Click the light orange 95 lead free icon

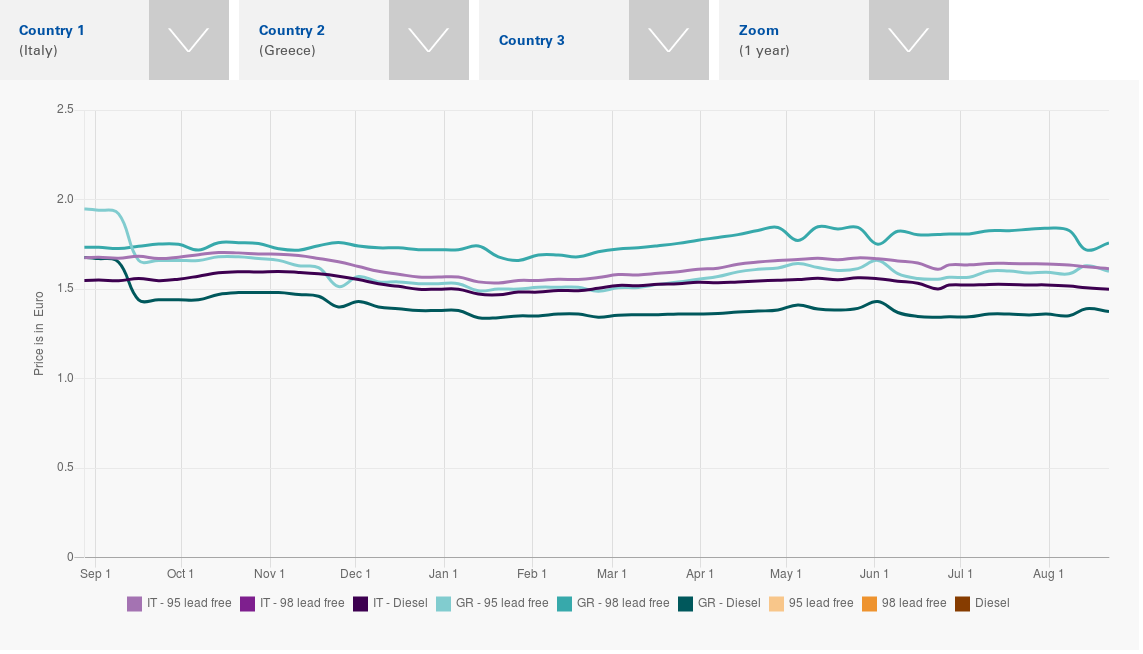777,604
